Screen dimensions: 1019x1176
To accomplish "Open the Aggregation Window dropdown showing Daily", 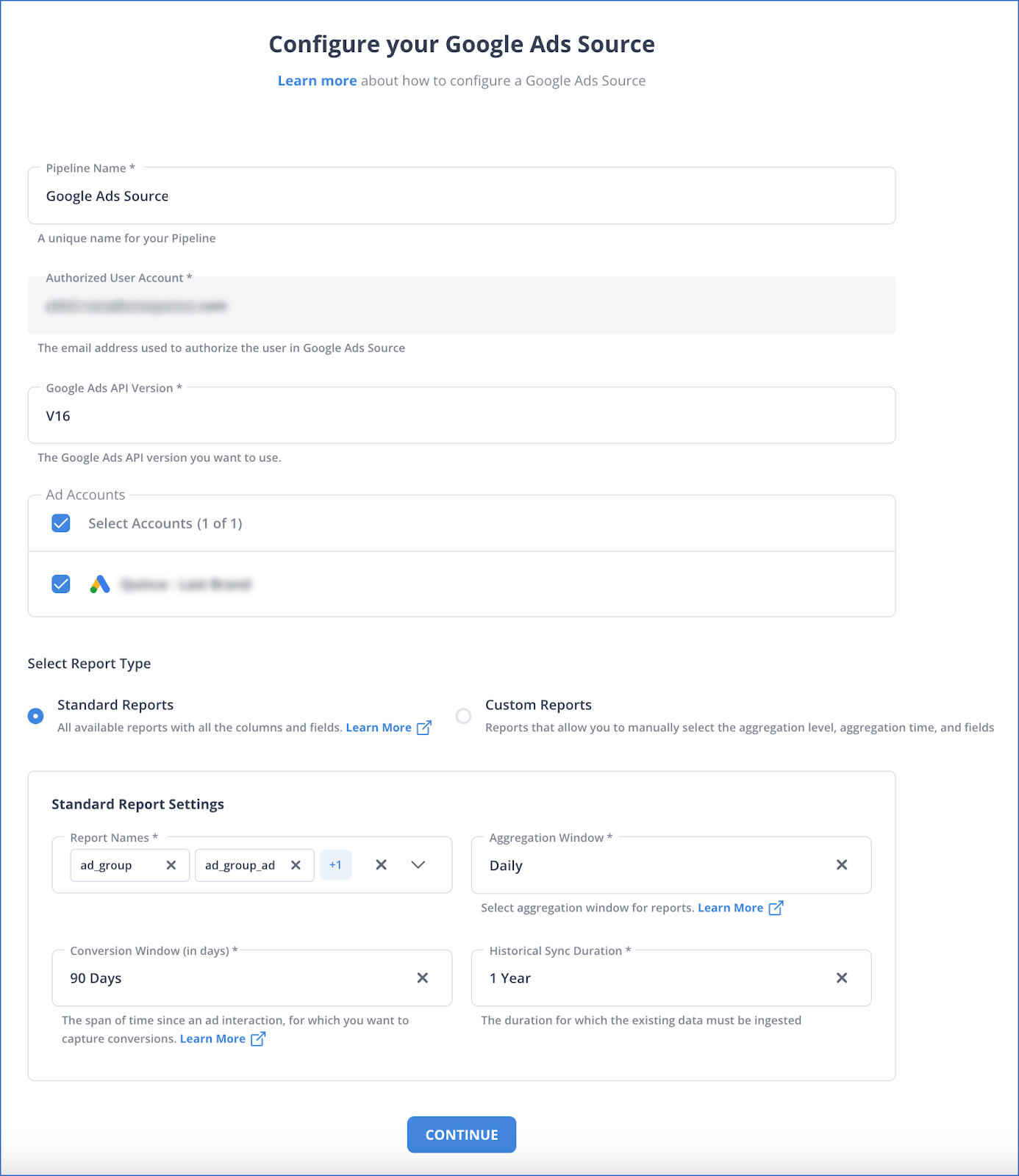I will (671, 865).
